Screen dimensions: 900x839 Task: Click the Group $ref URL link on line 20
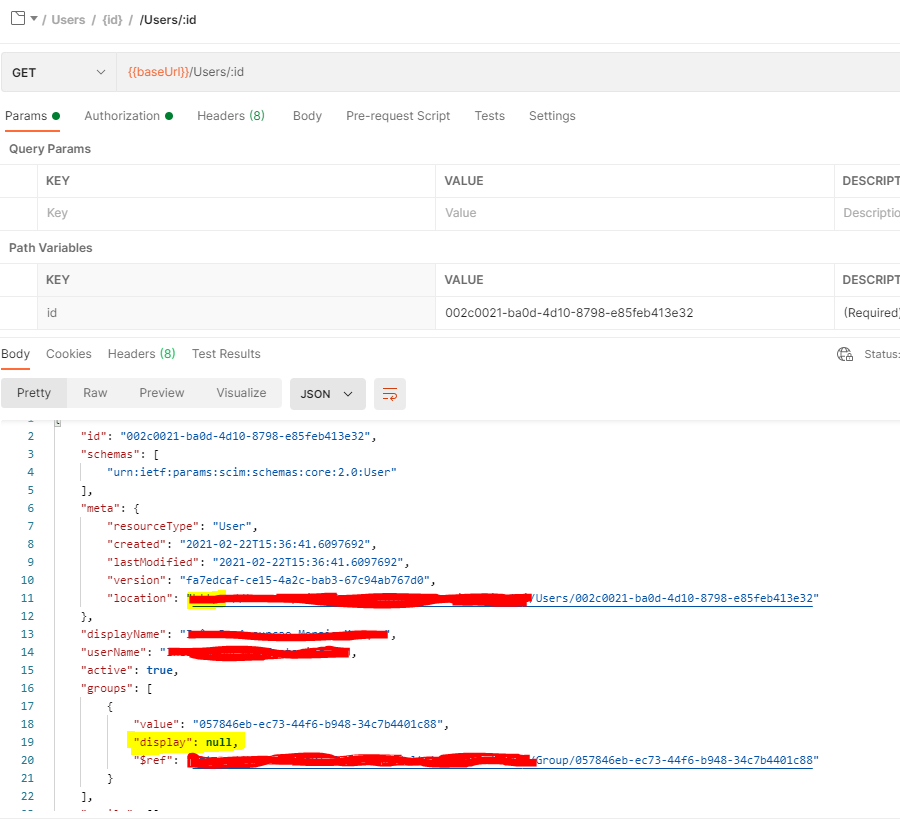[x=680, y=760]
